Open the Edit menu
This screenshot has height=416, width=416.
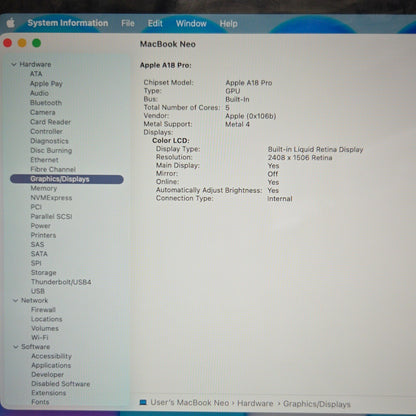pyautogui.click(x=155, y=23)
